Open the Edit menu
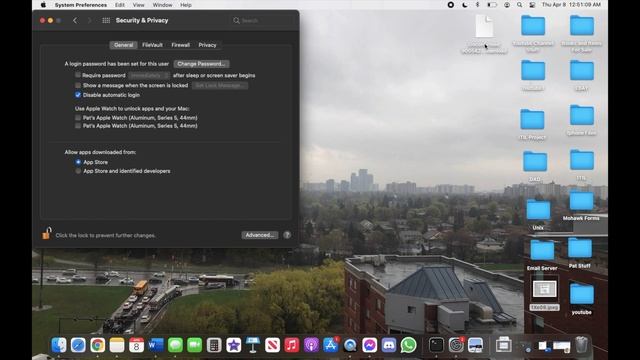This screenshot has width=640, height=360. pyautogui.click(x=120, y=5)
